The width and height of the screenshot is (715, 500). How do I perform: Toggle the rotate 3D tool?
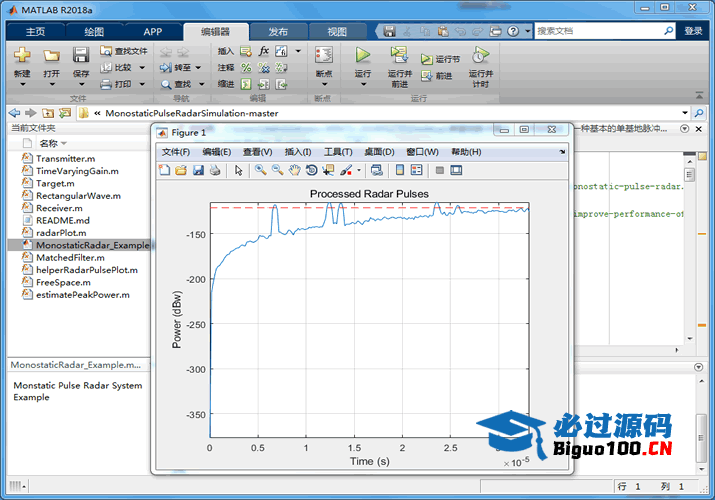click(311, 170)
